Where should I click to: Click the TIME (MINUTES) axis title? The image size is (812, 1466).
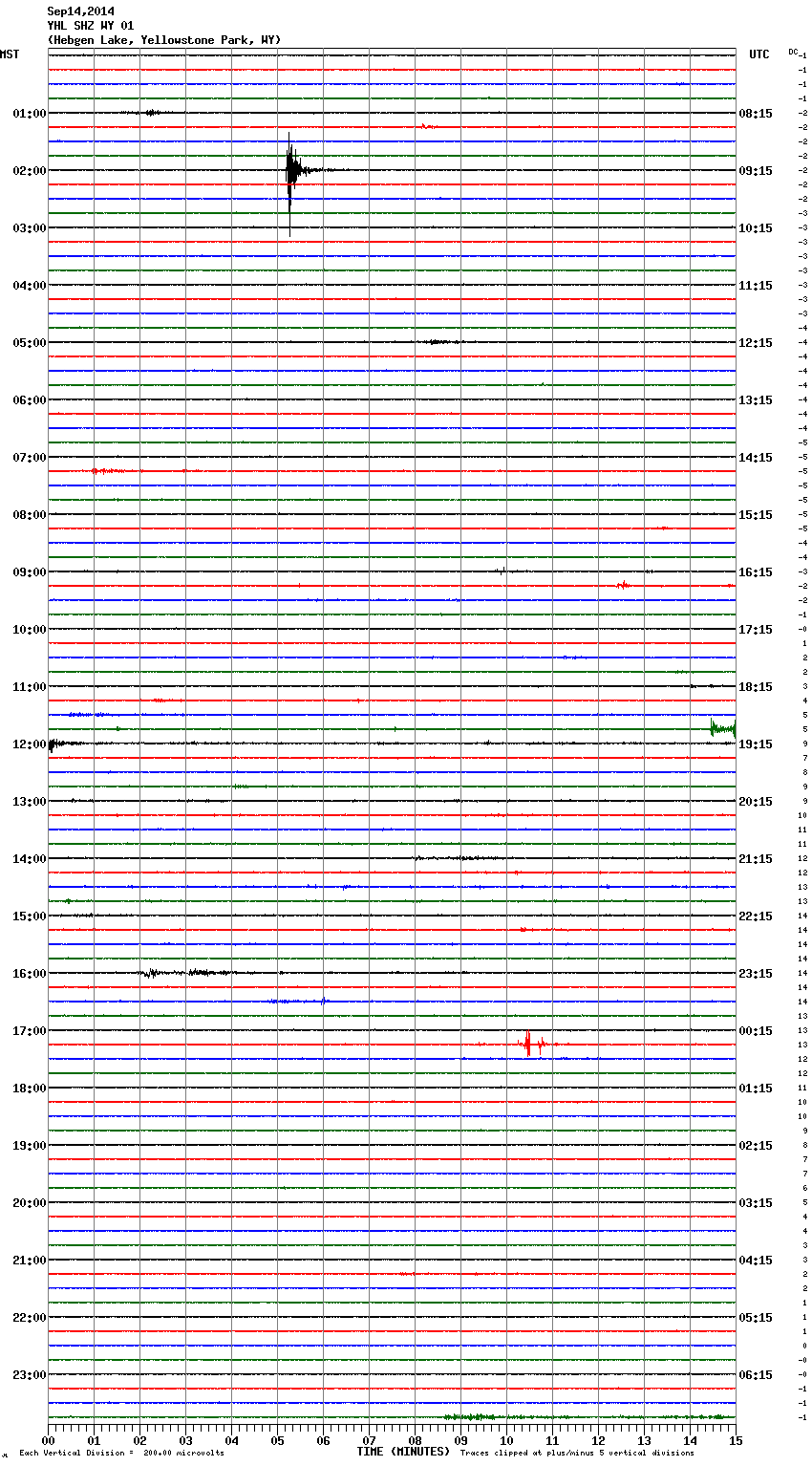pyautogui.click(x=403, y=1452)
